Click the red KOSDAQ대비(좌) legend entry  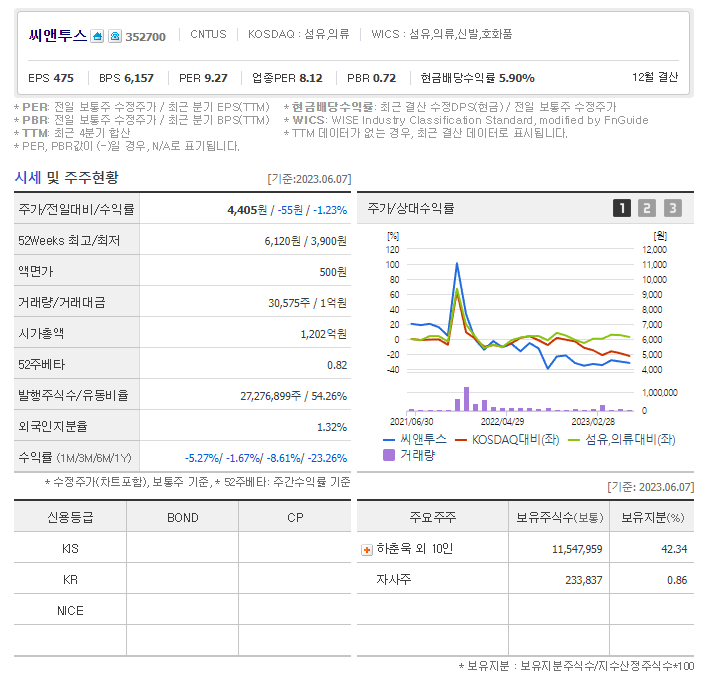click(x=507, y=440)
